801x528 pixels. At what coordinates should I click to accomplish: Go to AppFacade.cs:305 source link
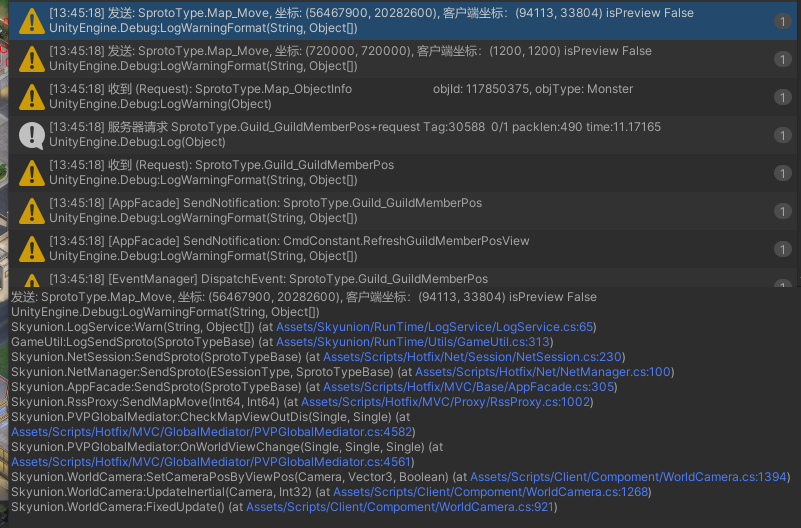click(x=469, y=387)
